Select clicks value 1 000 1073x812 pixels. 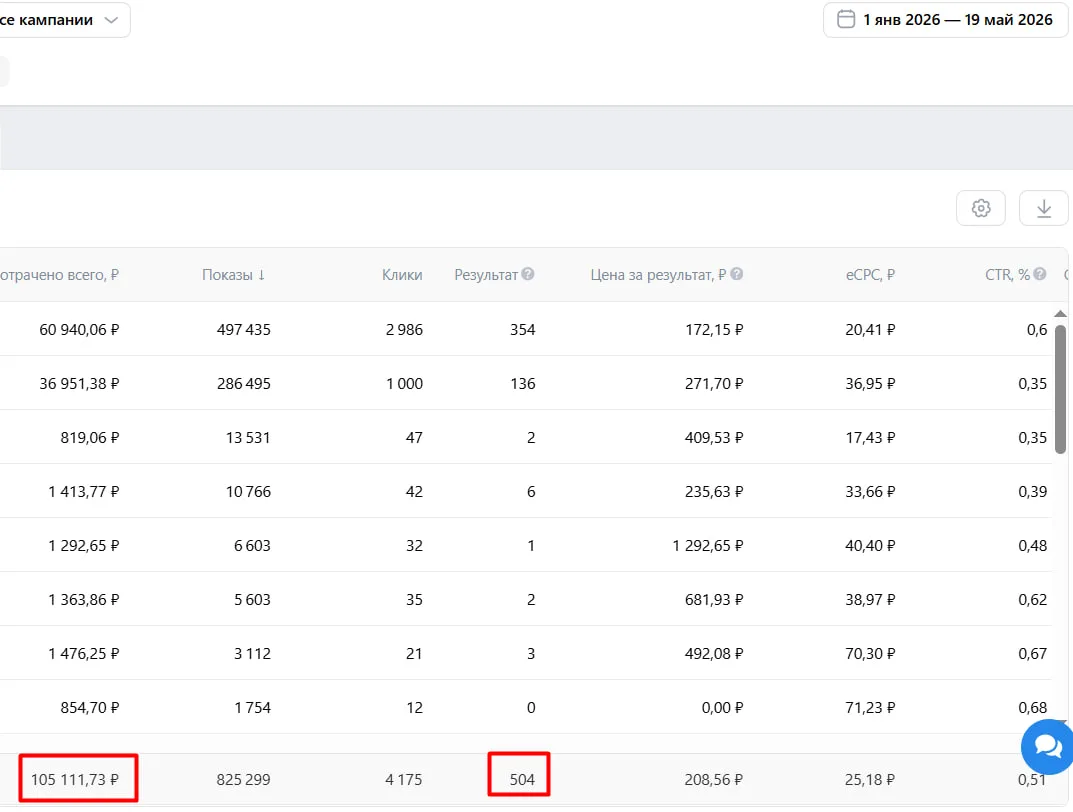point(404,384)
